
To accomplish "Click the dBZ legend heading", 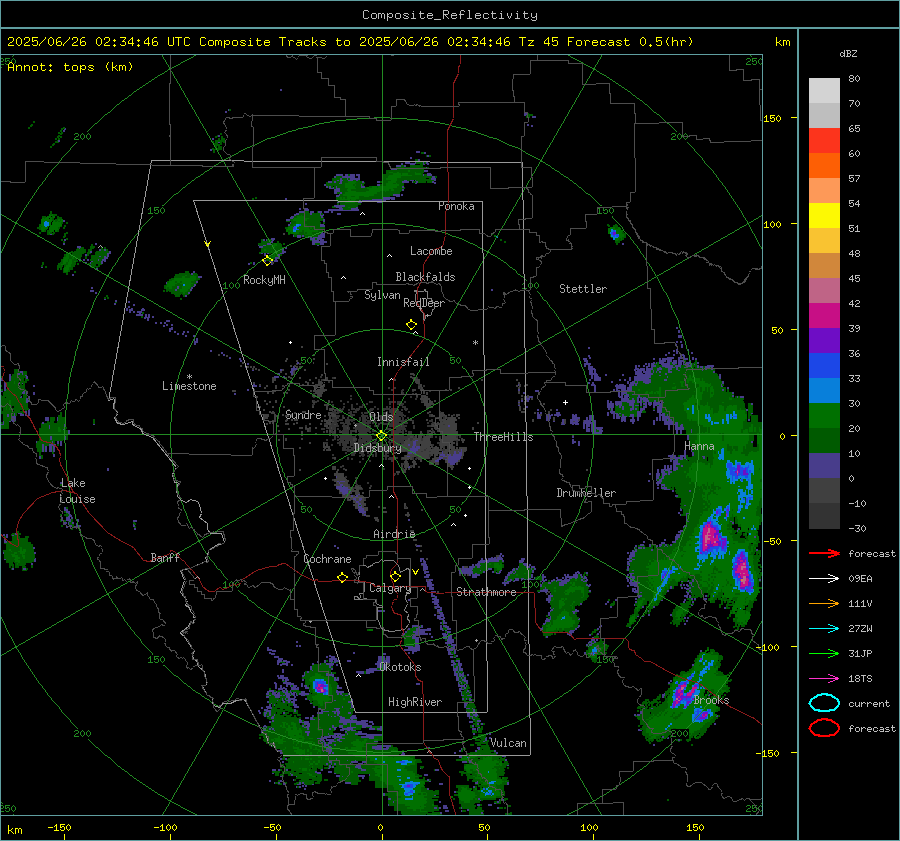I will 848,54.
